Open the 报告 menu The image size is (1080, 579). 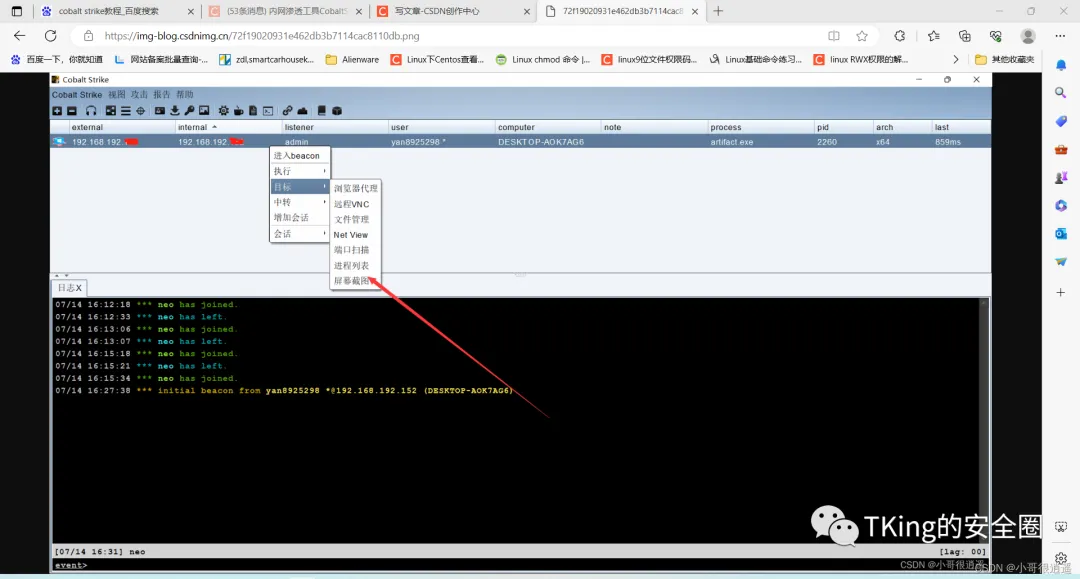click(x=162, y=94)
